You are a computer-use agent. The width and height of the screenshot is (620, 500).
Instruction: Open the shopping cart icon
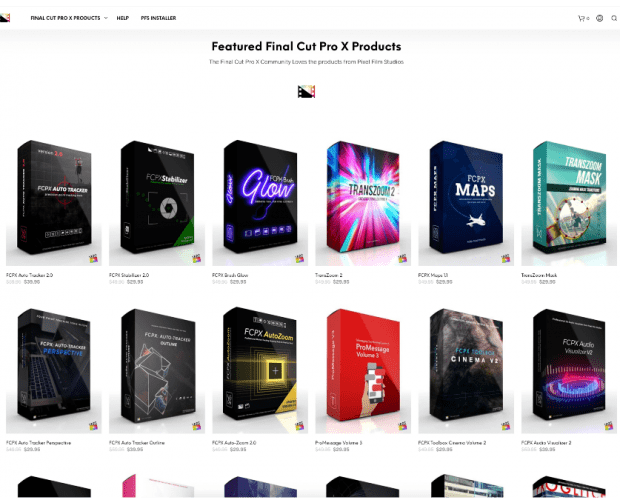click(x=581, y=18)
